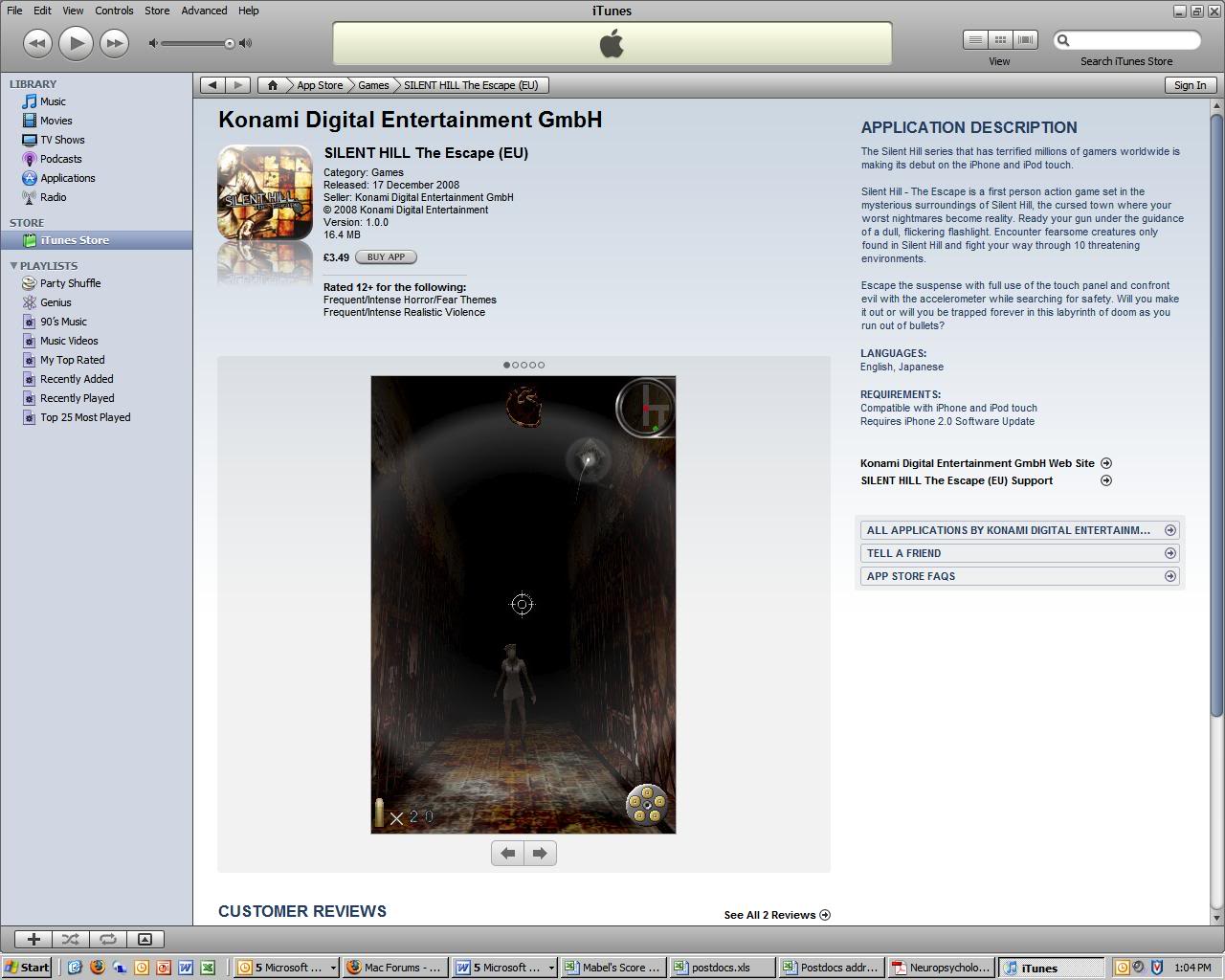The image size is (1225, 980).
Task: Open App Store breadcrumb
Action: pyautogui.click(x=320, y=85)
